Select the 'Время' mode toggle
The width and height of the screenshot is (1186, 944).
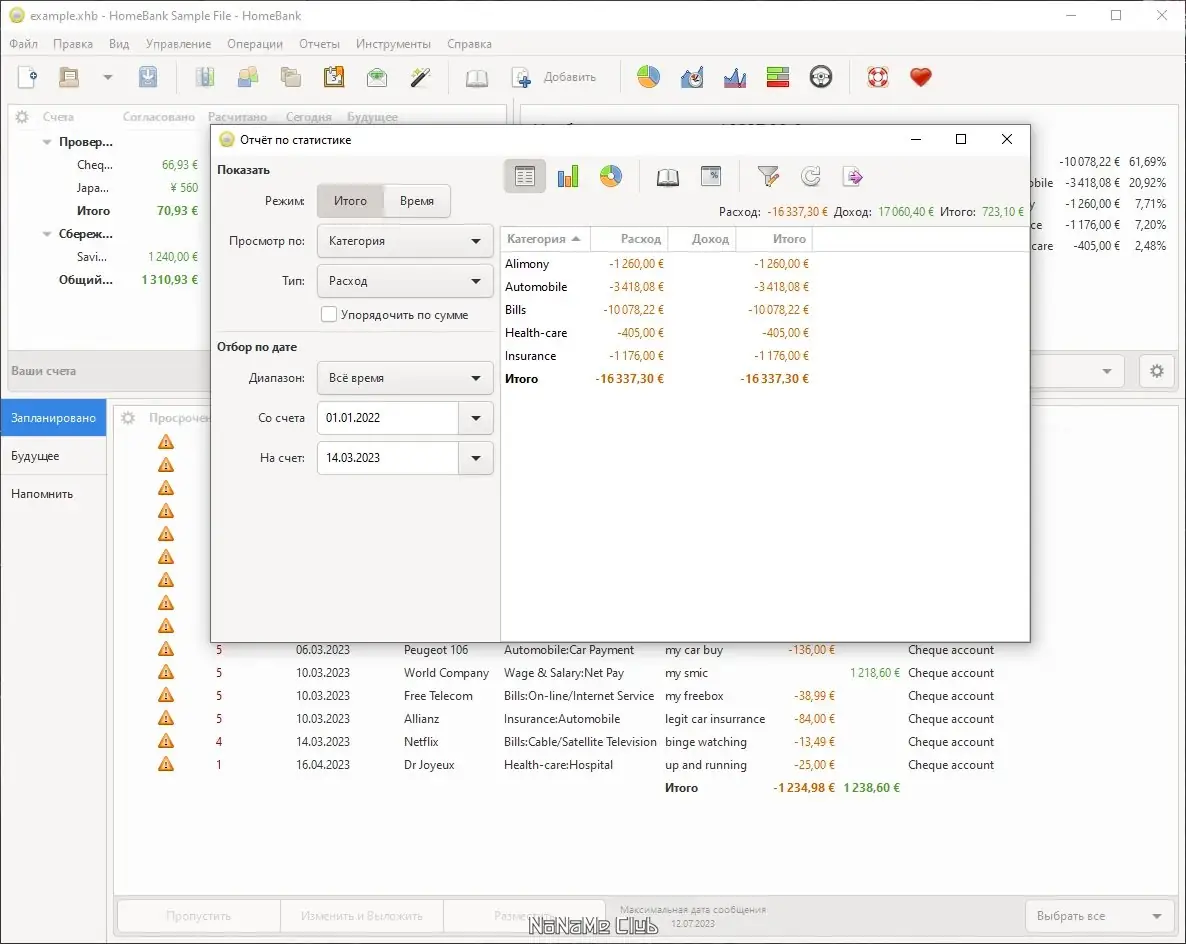[x=417, y=201]
